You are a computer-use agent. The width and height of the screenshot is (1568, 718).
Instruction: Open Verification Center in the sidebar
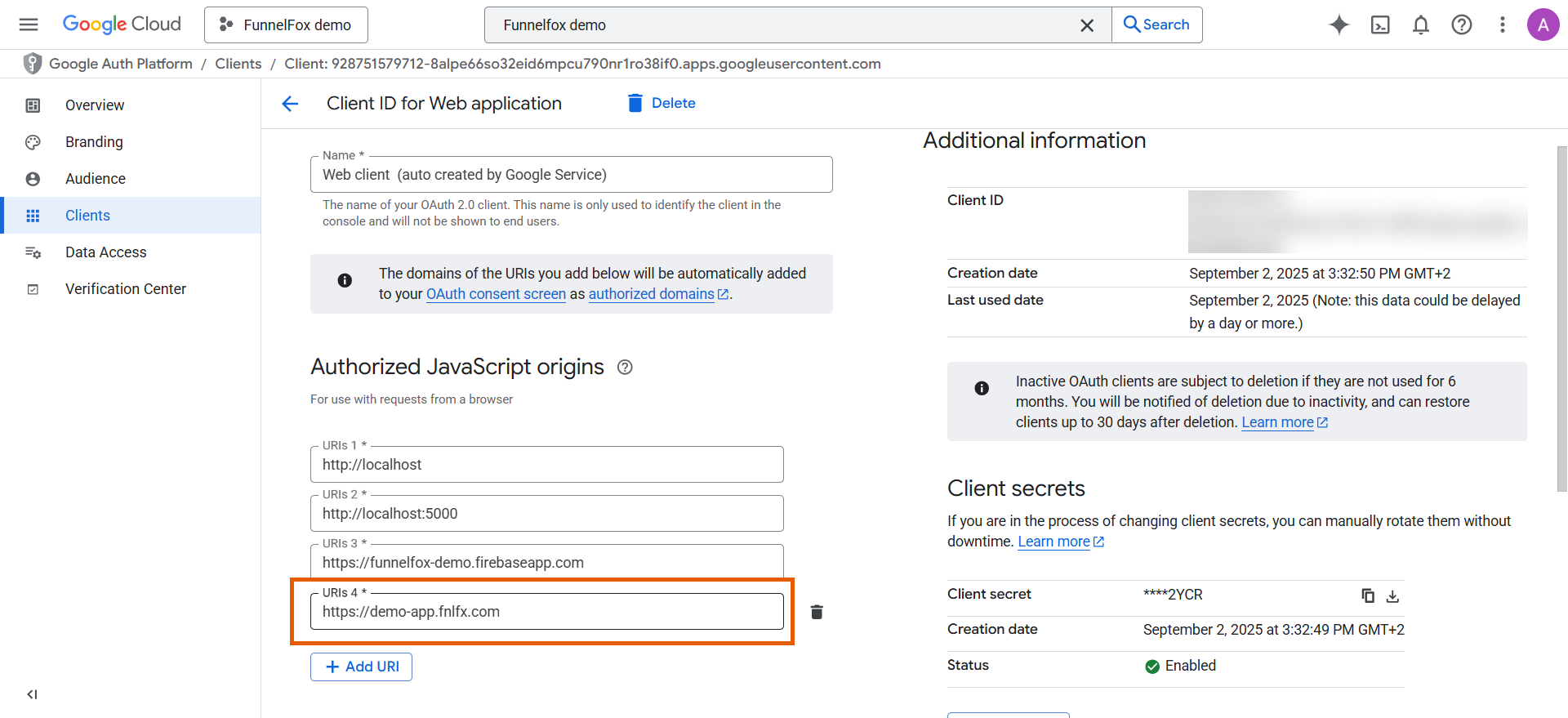(x=131, y=288)
